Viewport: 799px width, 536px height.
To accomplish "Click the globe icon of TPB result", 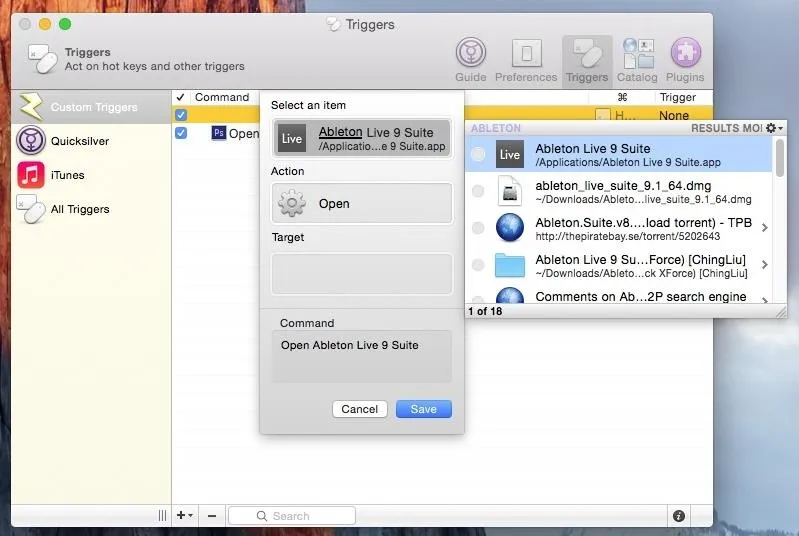I will pos(510,228).
